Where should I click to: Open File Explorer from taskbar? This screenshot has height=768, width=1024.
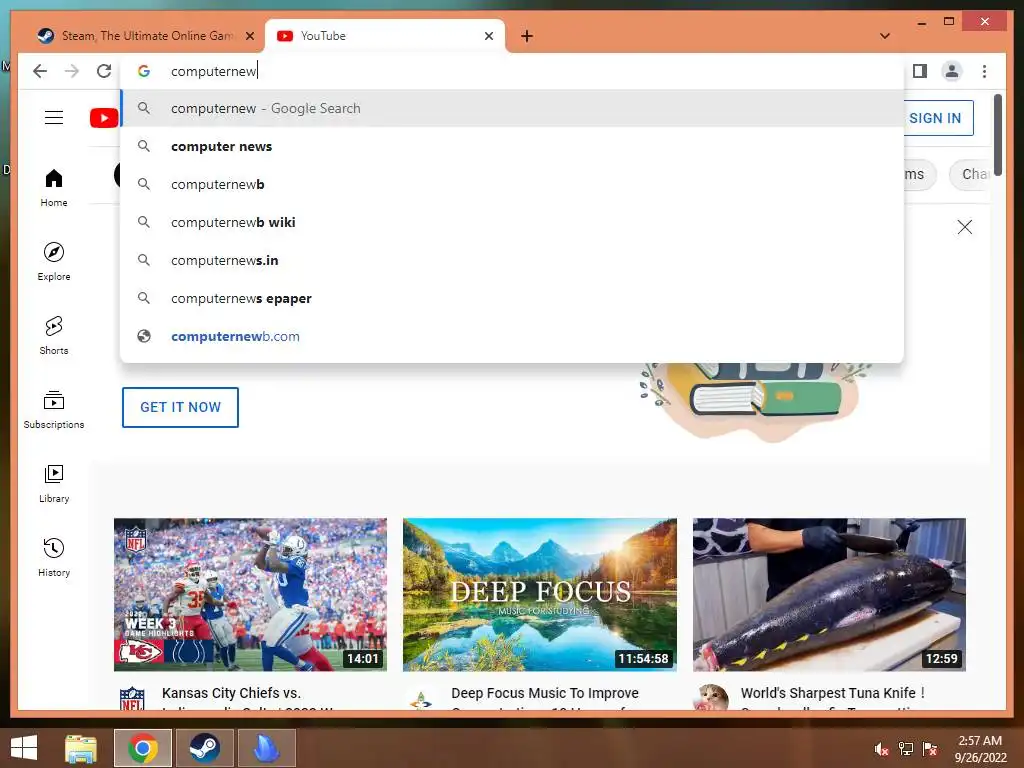[x=81, y=748]
